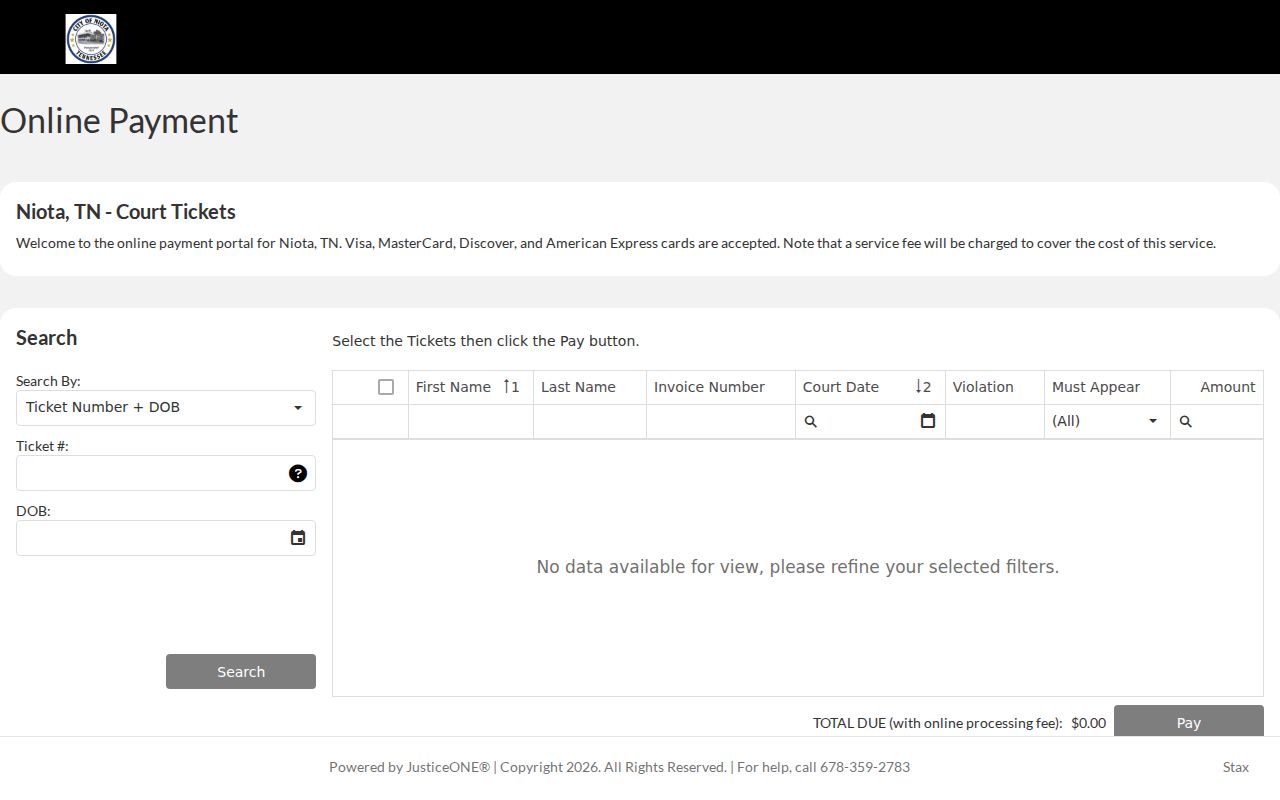Image resolution: width=1280 pixels, height=800 pixels.
Task: Click the Pay button
Action: [1189, 722]
